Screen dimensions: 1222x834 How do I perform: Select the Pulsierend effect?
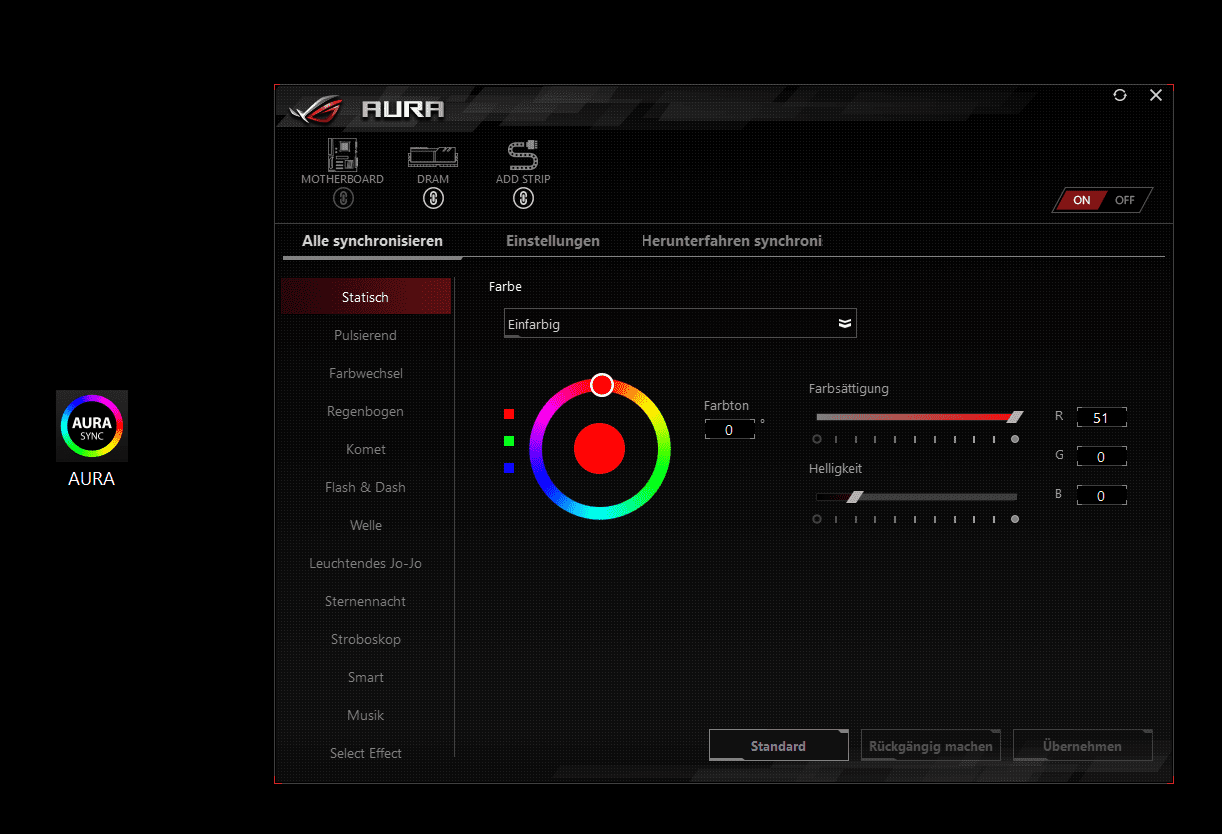[366, 335]
